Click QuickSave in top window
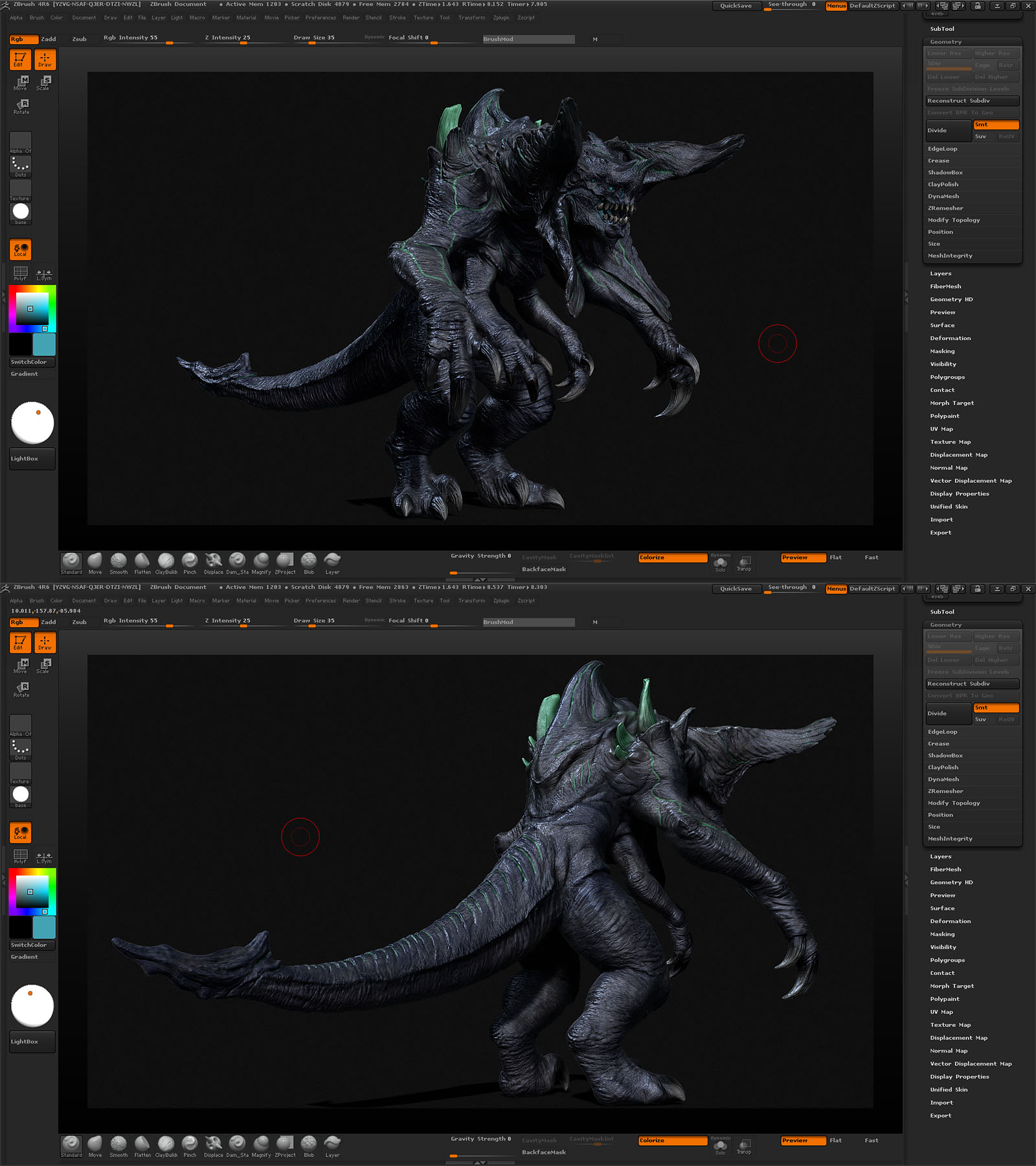1036x1166 pixels. [x=736, y=6]
